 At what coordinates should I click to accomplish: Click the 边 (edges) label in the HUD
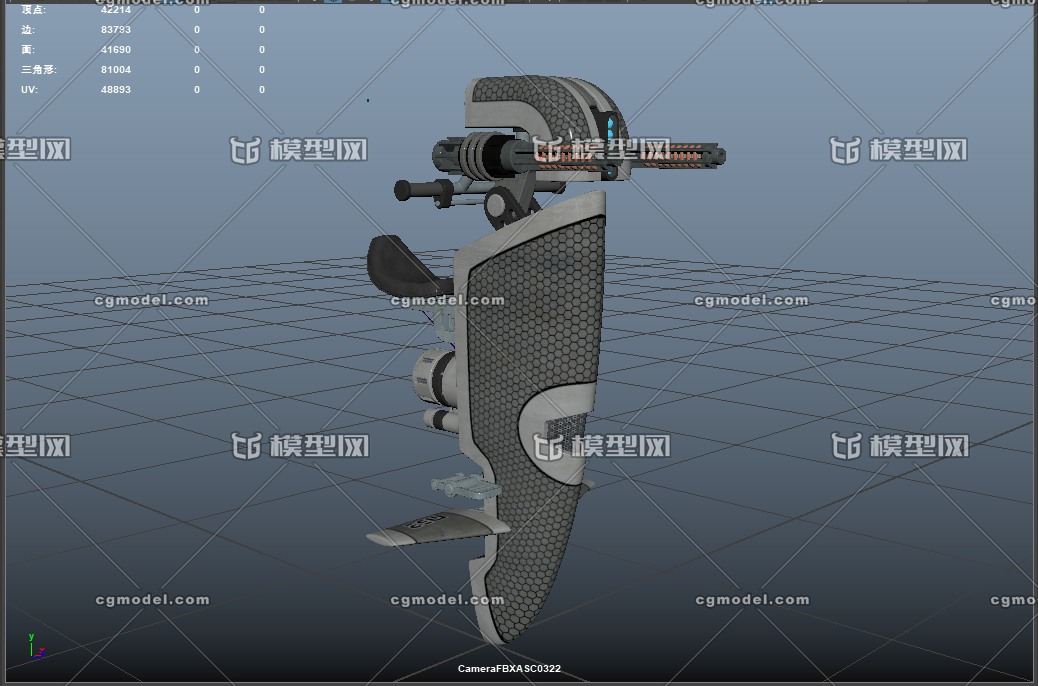tap(26, 30)
